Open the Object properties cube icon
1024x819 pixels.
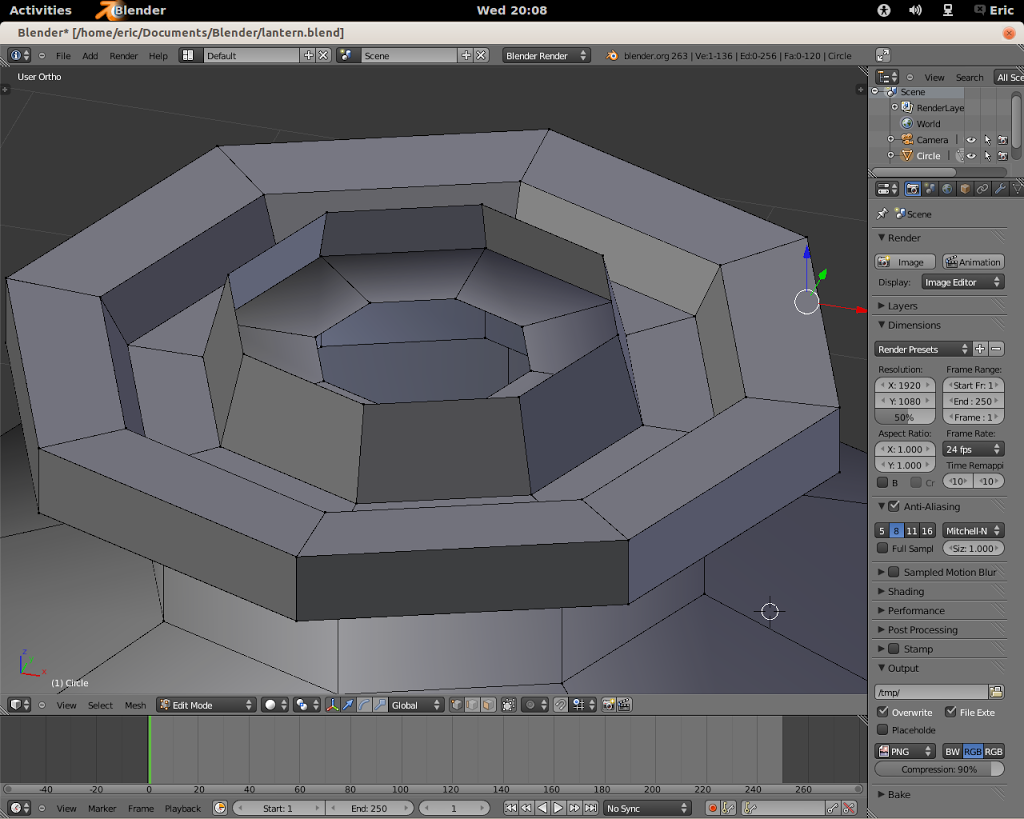[965, 189]
